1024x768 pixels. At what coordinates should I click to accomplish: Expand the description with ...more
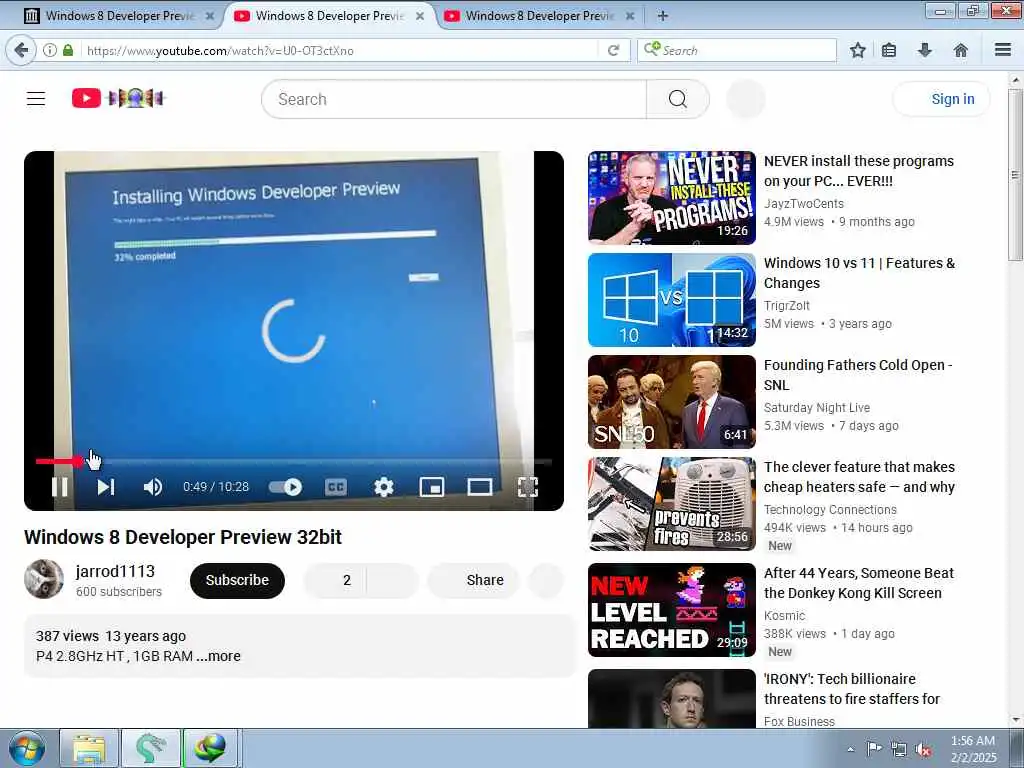click(x=219, y=656)
